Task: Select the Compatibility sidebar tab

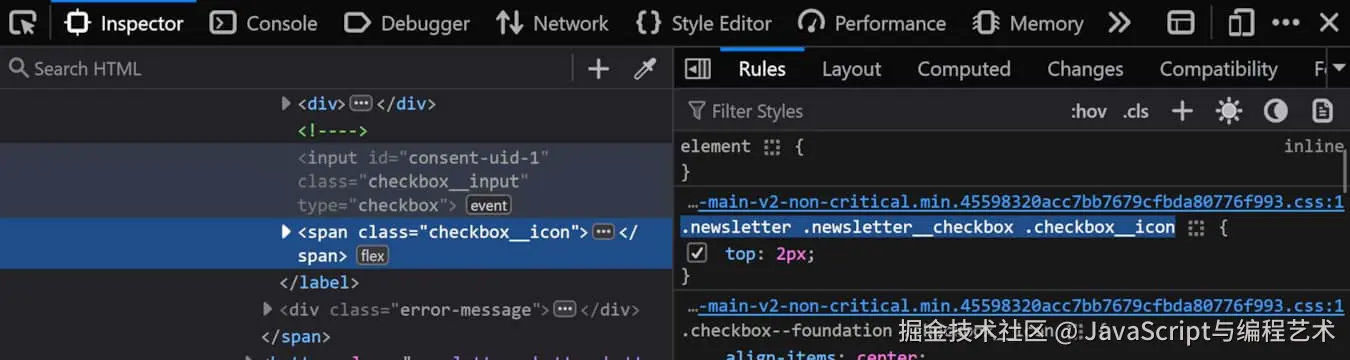Action: coord(1218,68)
